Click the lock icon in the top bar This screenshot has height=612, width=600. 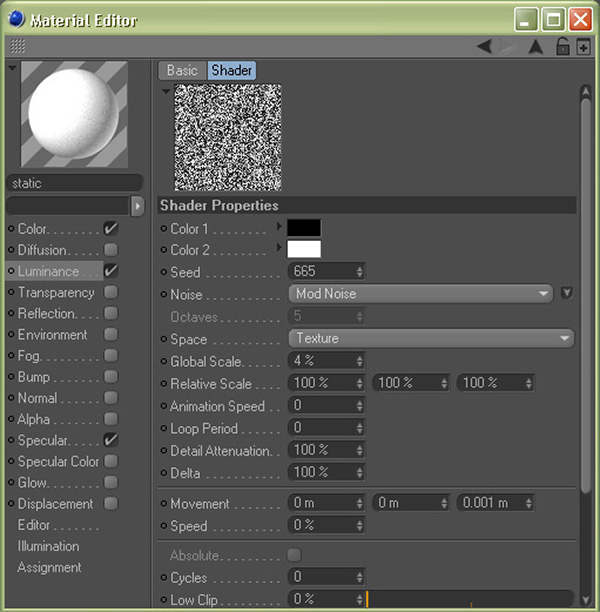point(563,47)
